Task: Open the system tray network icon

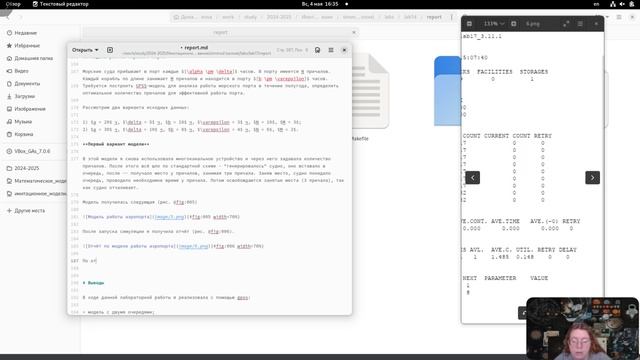Action: [613, 4]
